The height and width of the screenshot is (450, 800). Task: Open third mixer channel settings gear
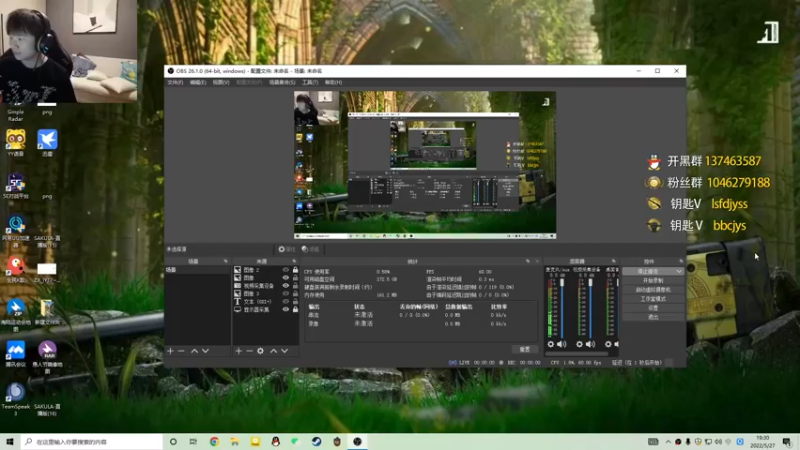point(608,344)
